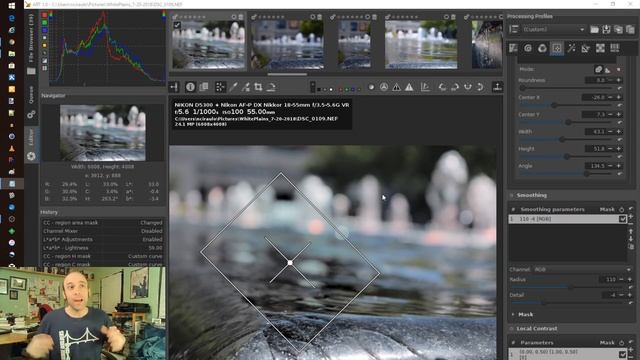Increase Angle value with plus button
This screenshot has height=360, width=640.
pos(619,166)
